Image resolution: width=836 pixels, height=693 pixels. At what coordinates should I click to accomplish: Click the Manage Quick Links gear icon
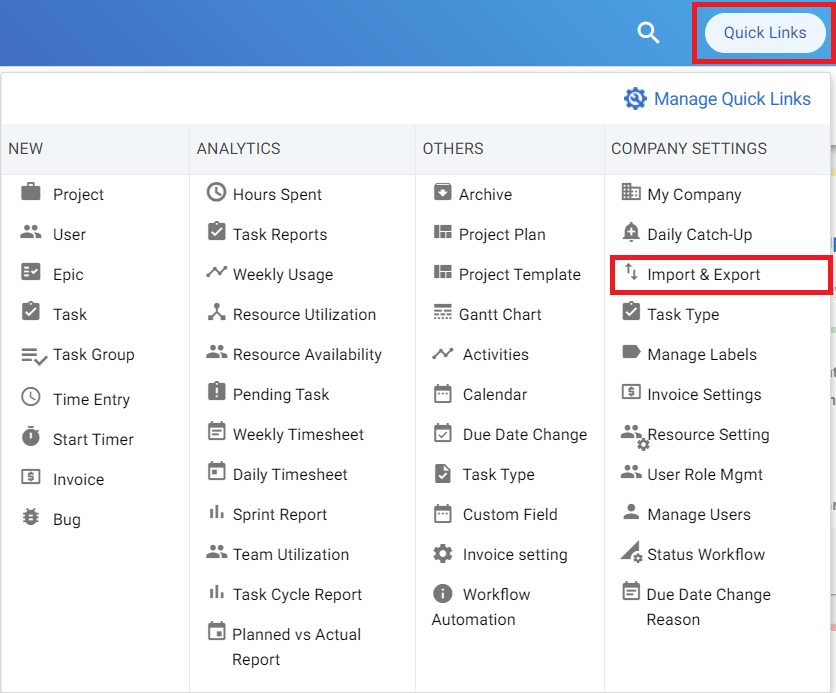tap(635, 99)
